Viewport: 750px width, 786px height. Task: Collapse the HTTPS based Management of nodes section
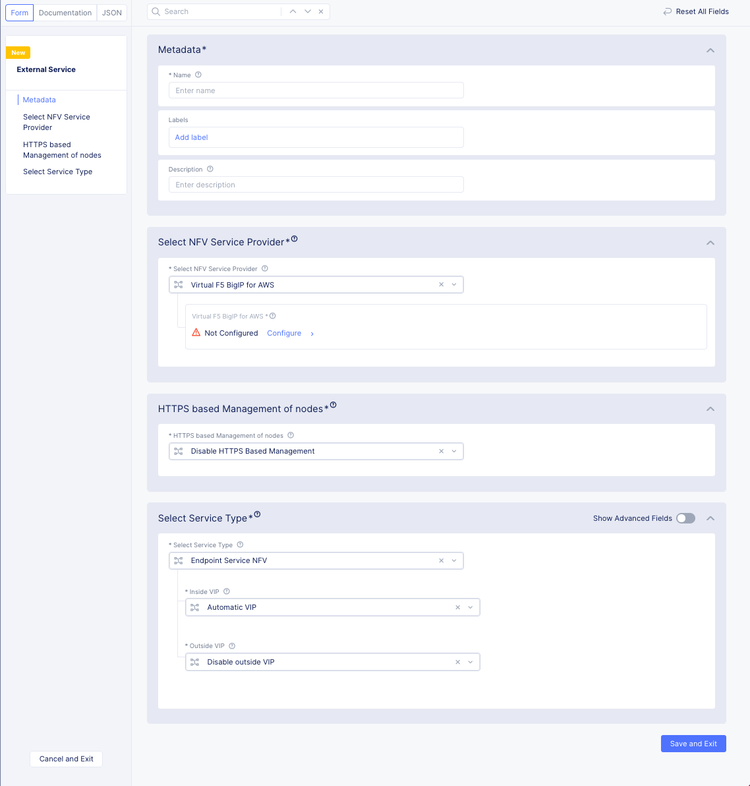[710, 409]
